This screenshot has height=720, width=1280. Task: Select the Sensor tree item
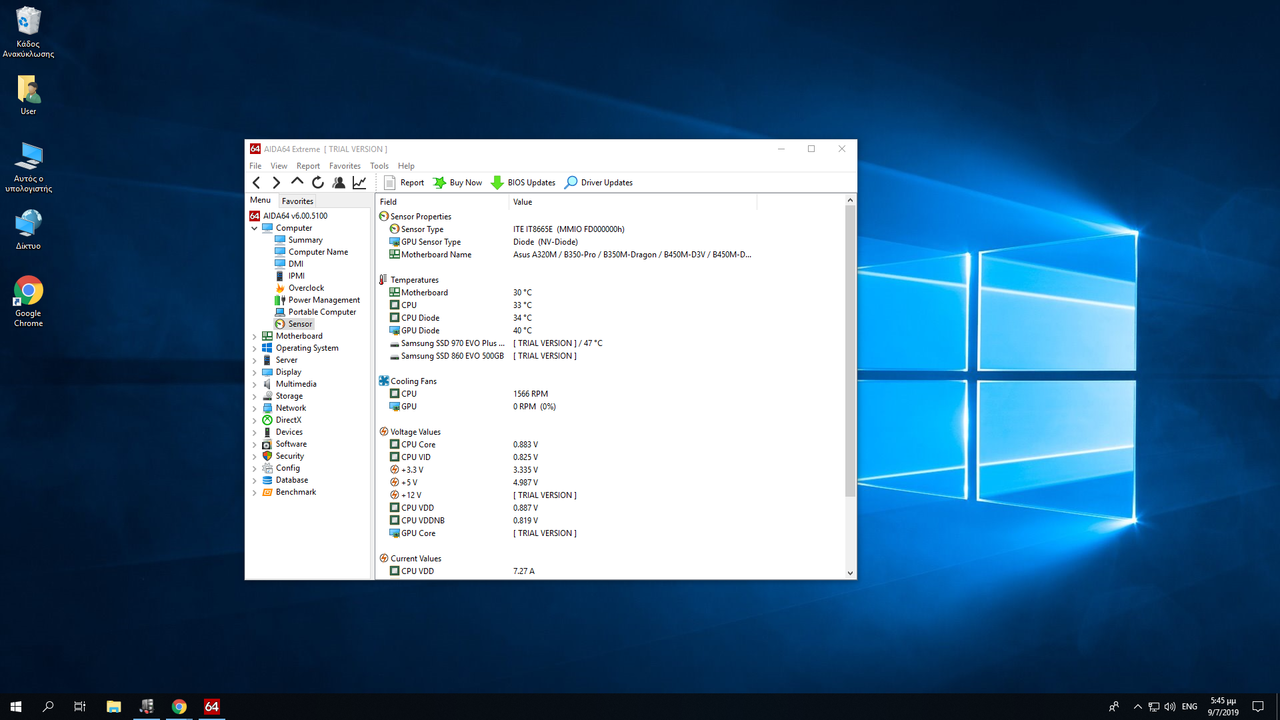pyautogui.click(x=300, y=324)
